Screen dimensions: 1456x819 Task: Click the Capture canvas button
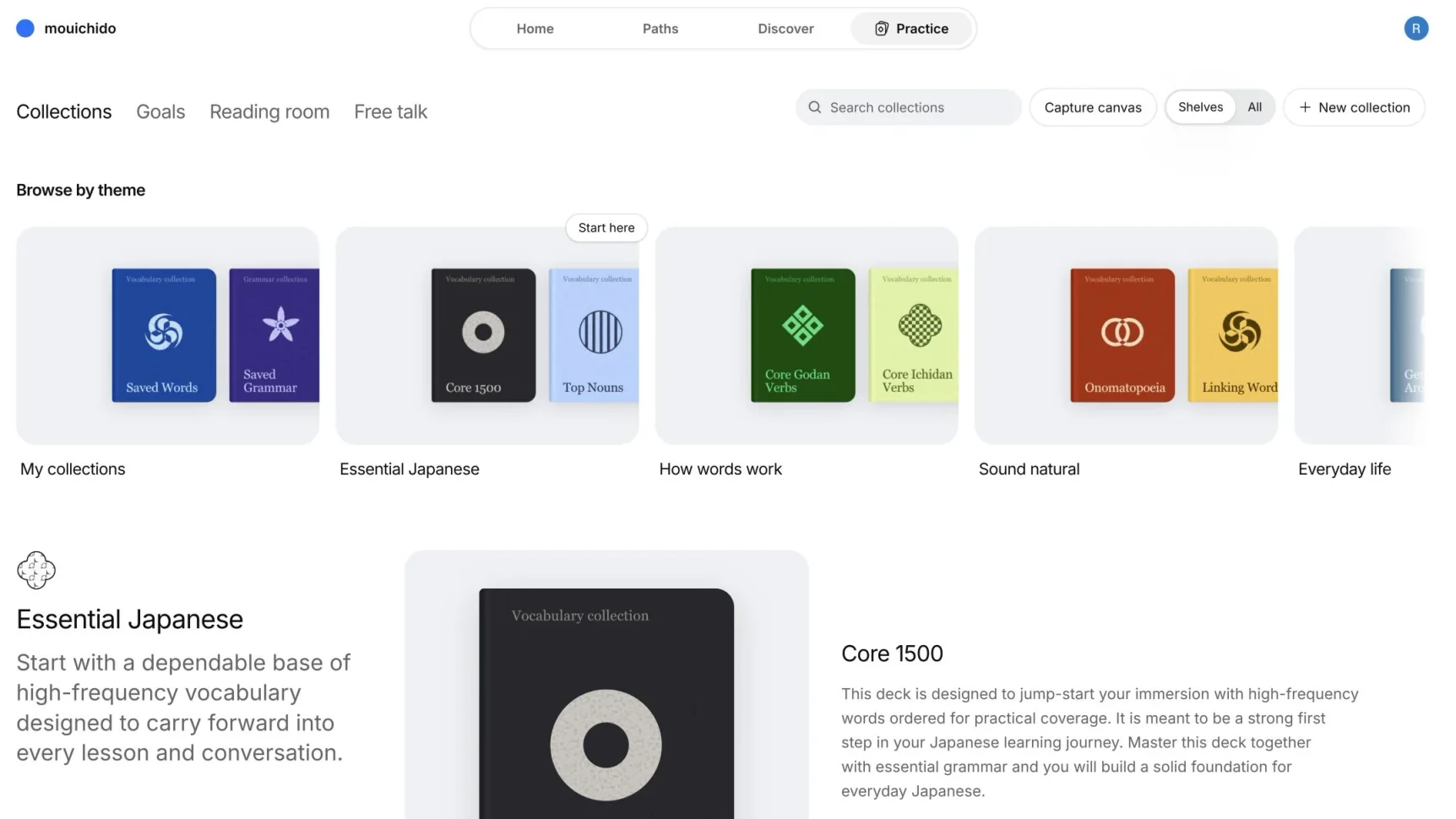(1093, 107)
